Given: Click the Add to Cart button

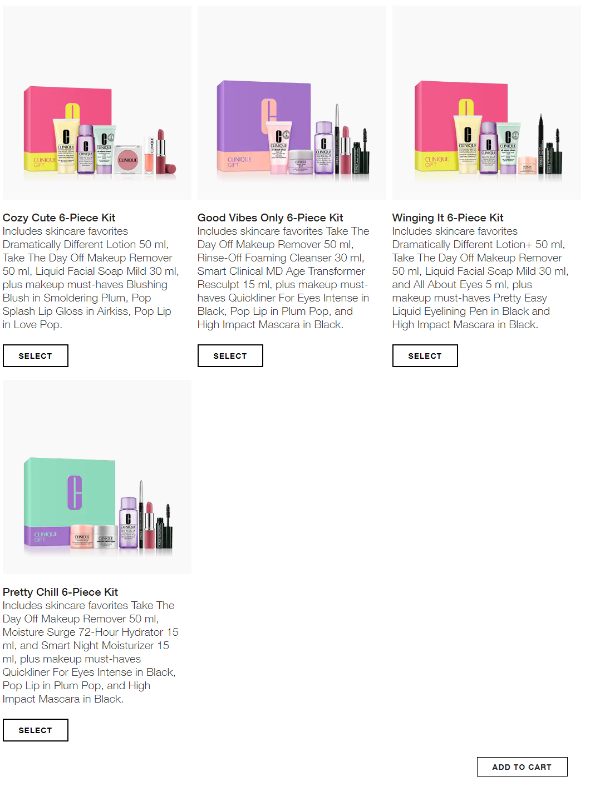Looking at the screenshot, I should 522,767.
